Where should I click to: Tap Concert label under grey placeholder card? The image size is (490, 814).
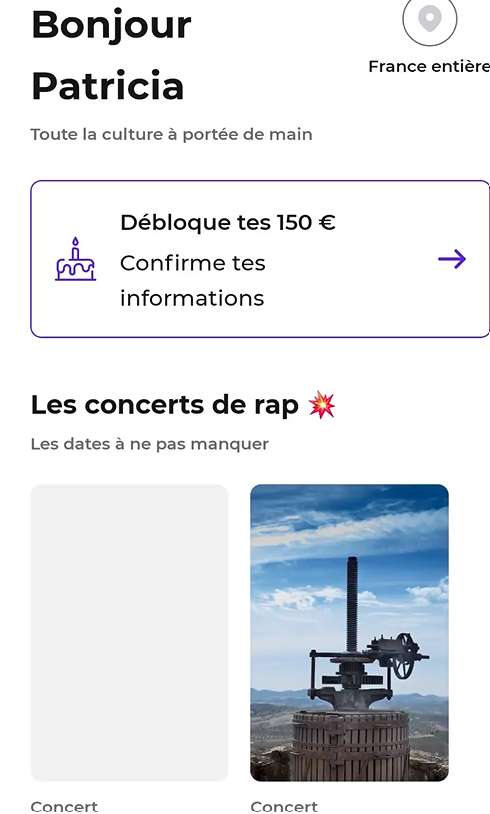64,806
